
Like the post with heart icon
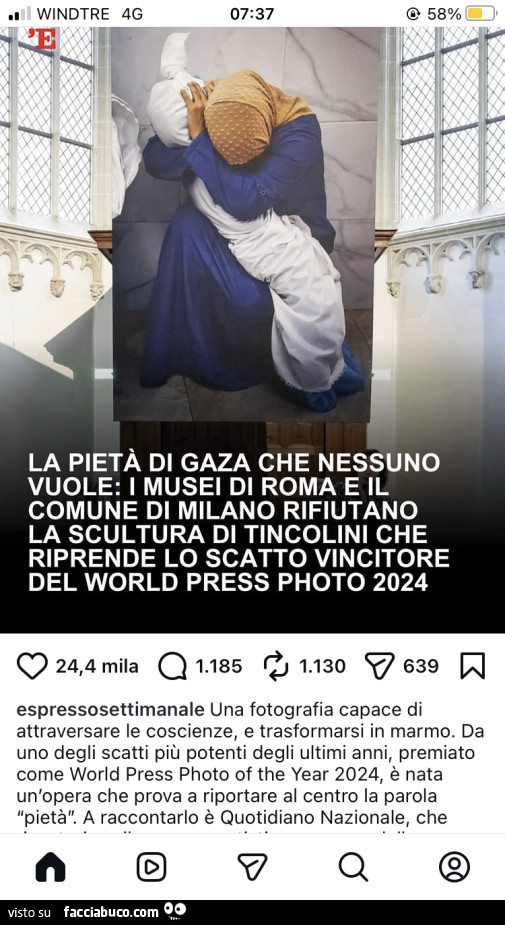(32, 666)
